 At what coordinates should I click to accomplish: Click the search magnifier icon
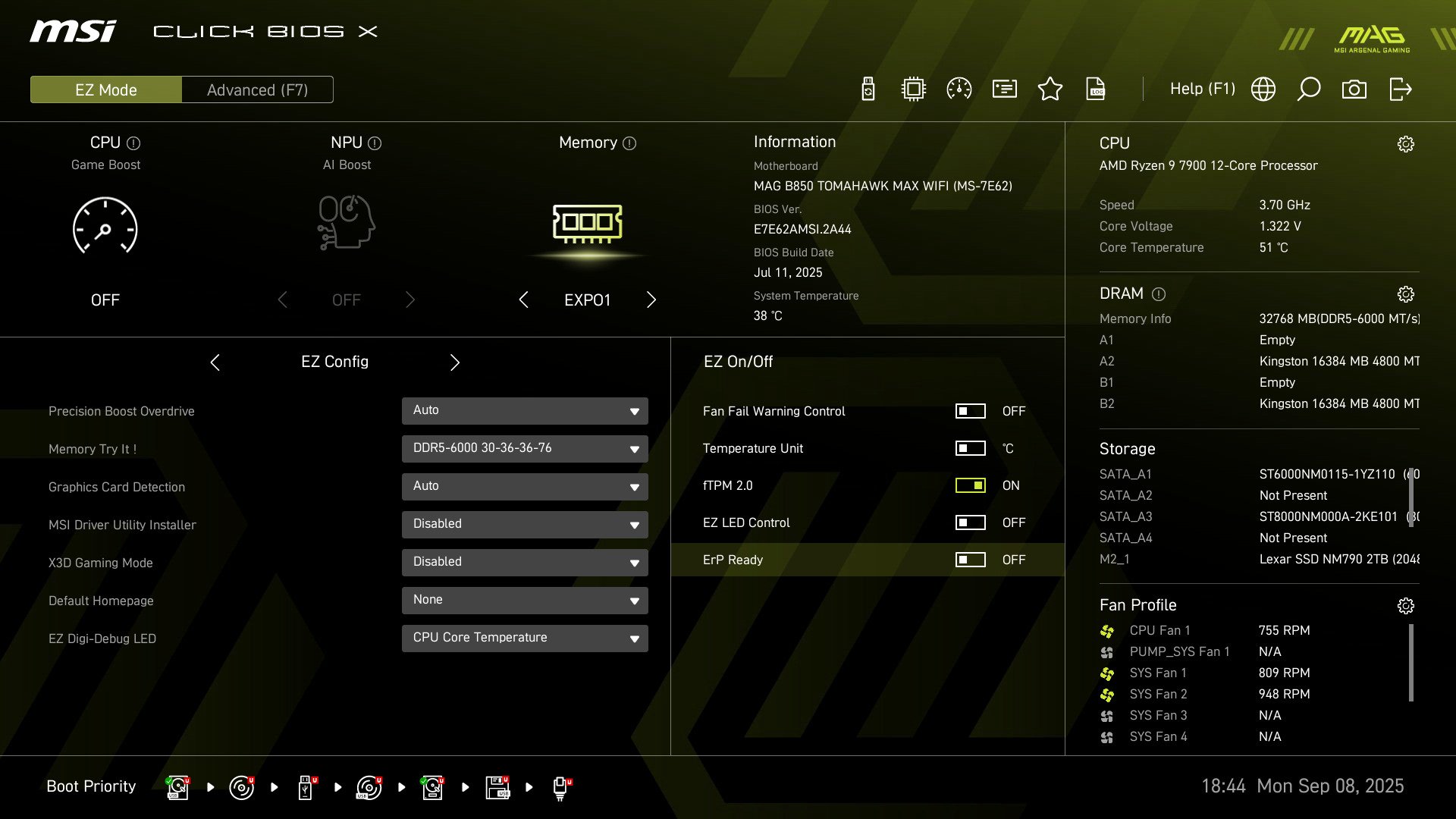[x=1308, y=89]
